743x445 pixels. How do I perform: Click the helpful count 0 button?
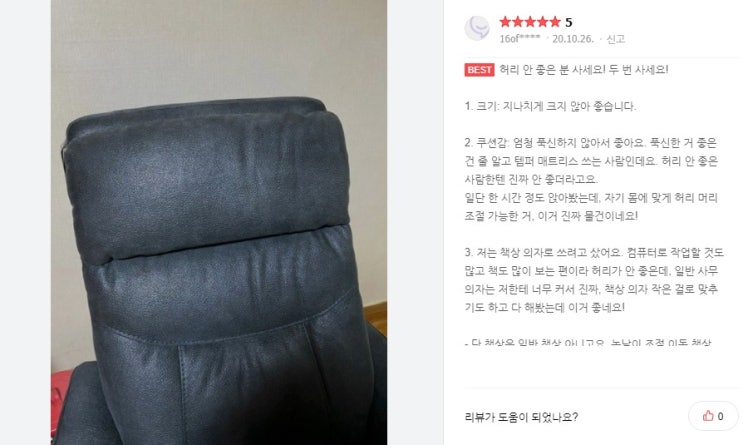pyautogui.click(x=713, y=416)
